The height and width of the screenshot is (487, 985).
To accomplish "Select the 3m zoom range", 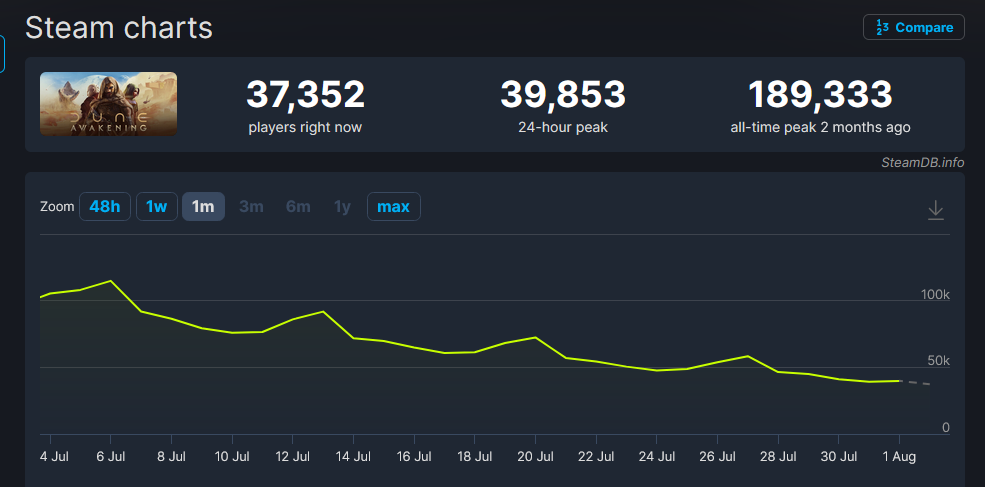I will click(251, 206).
